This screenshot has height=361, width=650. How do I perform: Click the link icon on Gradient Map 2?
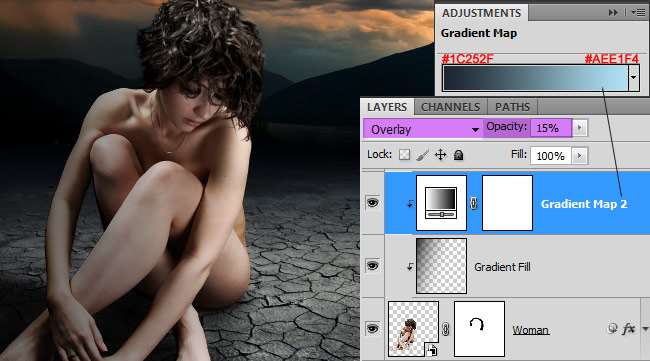[474, 203]
